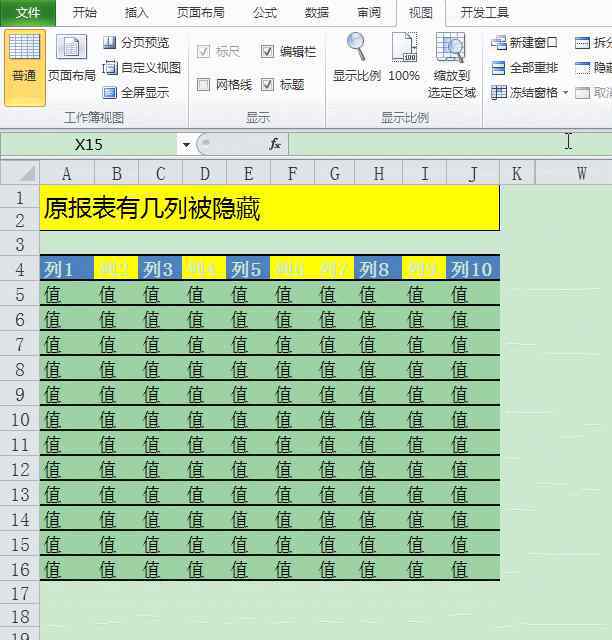Open the Developer (开发工具) tab
Viewport: 612px width, 640px height.
pos(485,13)
